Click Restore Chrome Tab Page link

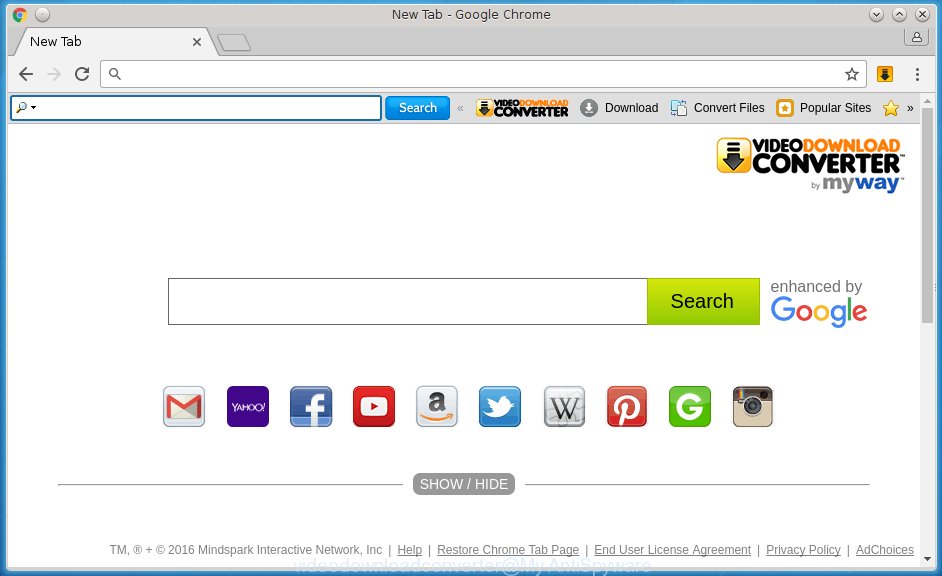pyautogui.click(x=508, y=550)
